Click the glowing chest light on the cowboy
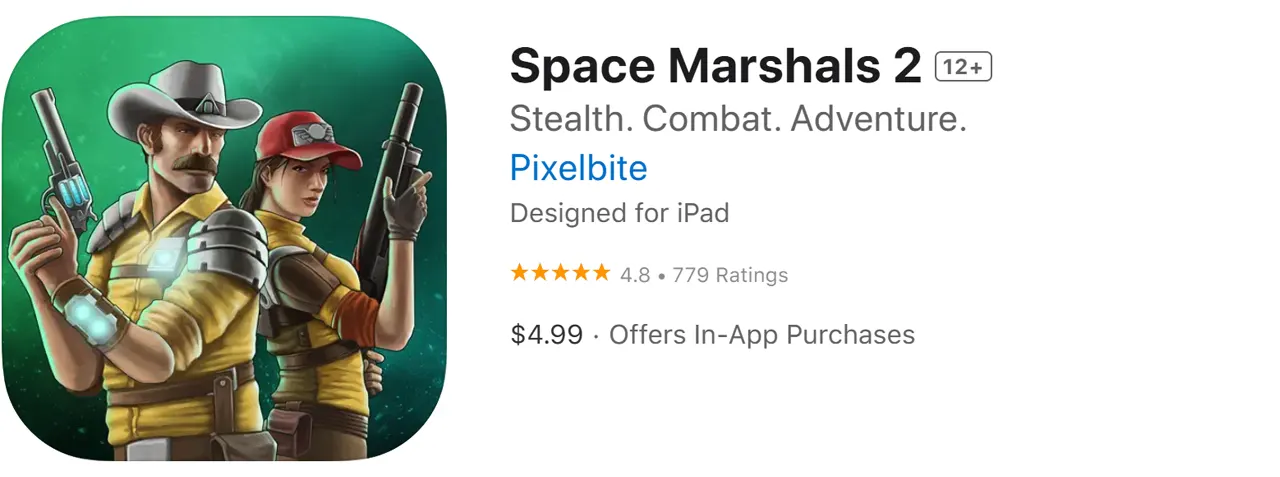This screenshot has height=477, width=1280. [x=160, y=257]
